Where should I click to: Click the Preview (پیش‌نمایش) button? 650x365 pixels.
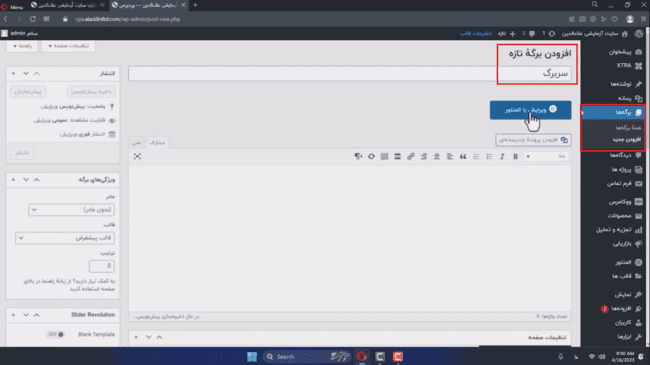tap(28, 91)
